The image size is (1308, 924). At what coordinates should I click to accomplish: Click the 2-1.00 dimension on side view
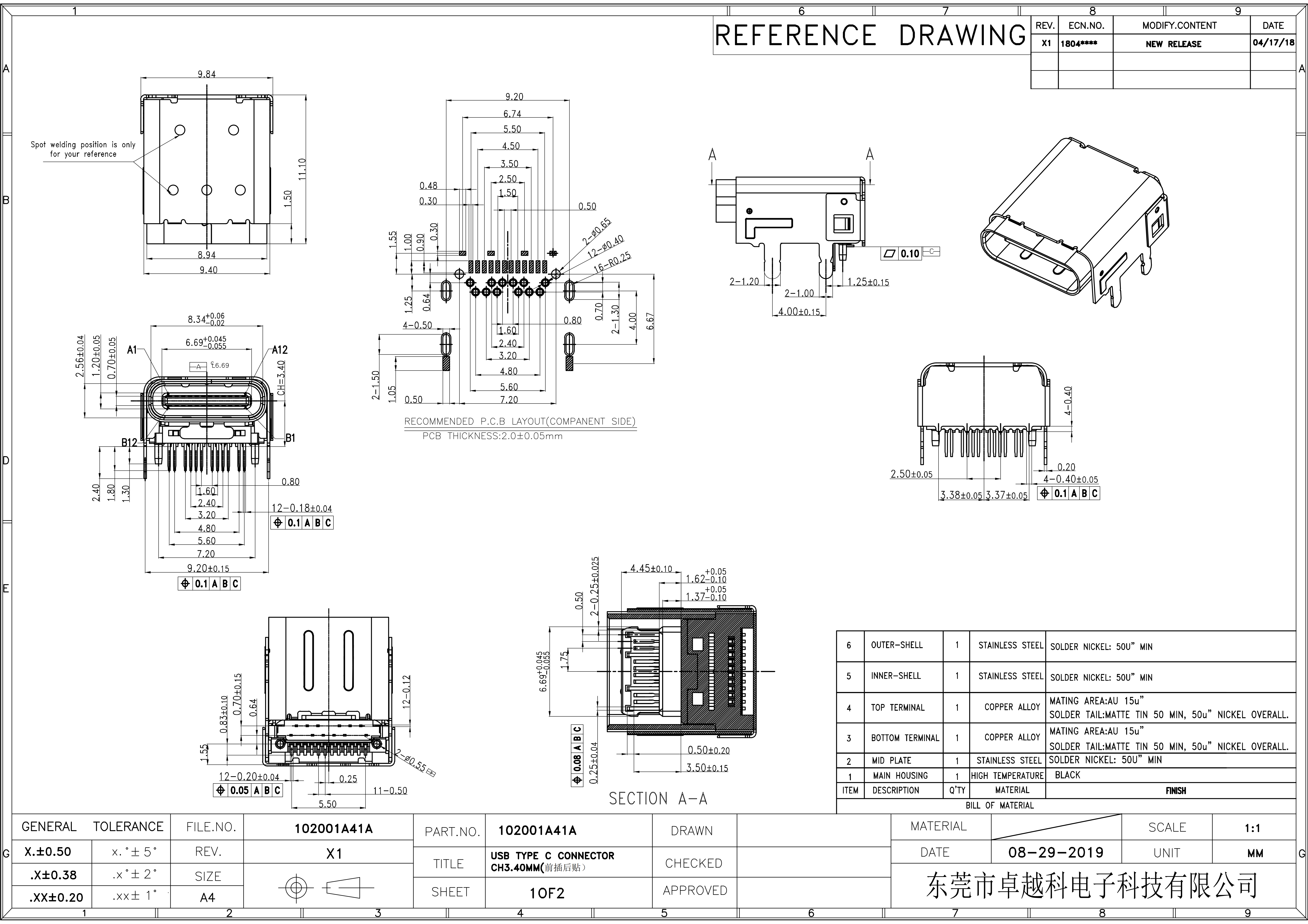coord(799,293)
